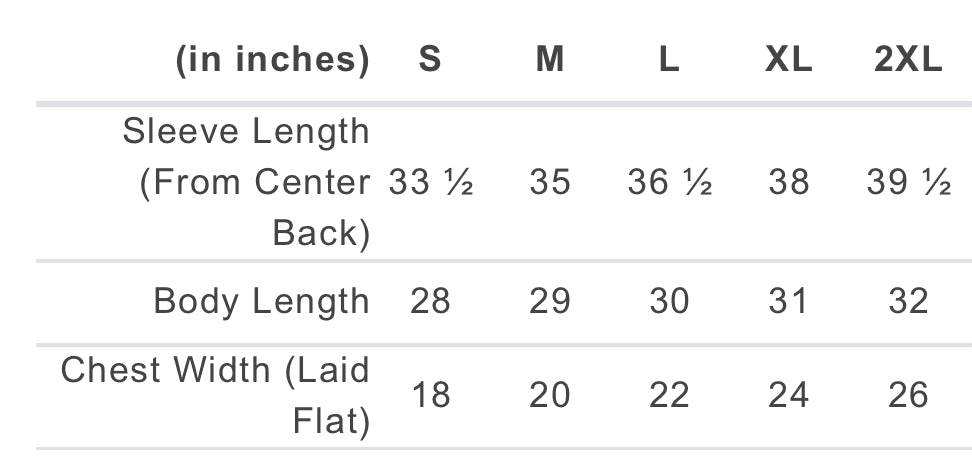
Task: Click the "(in inches)" header label
Action: (272, 60)
